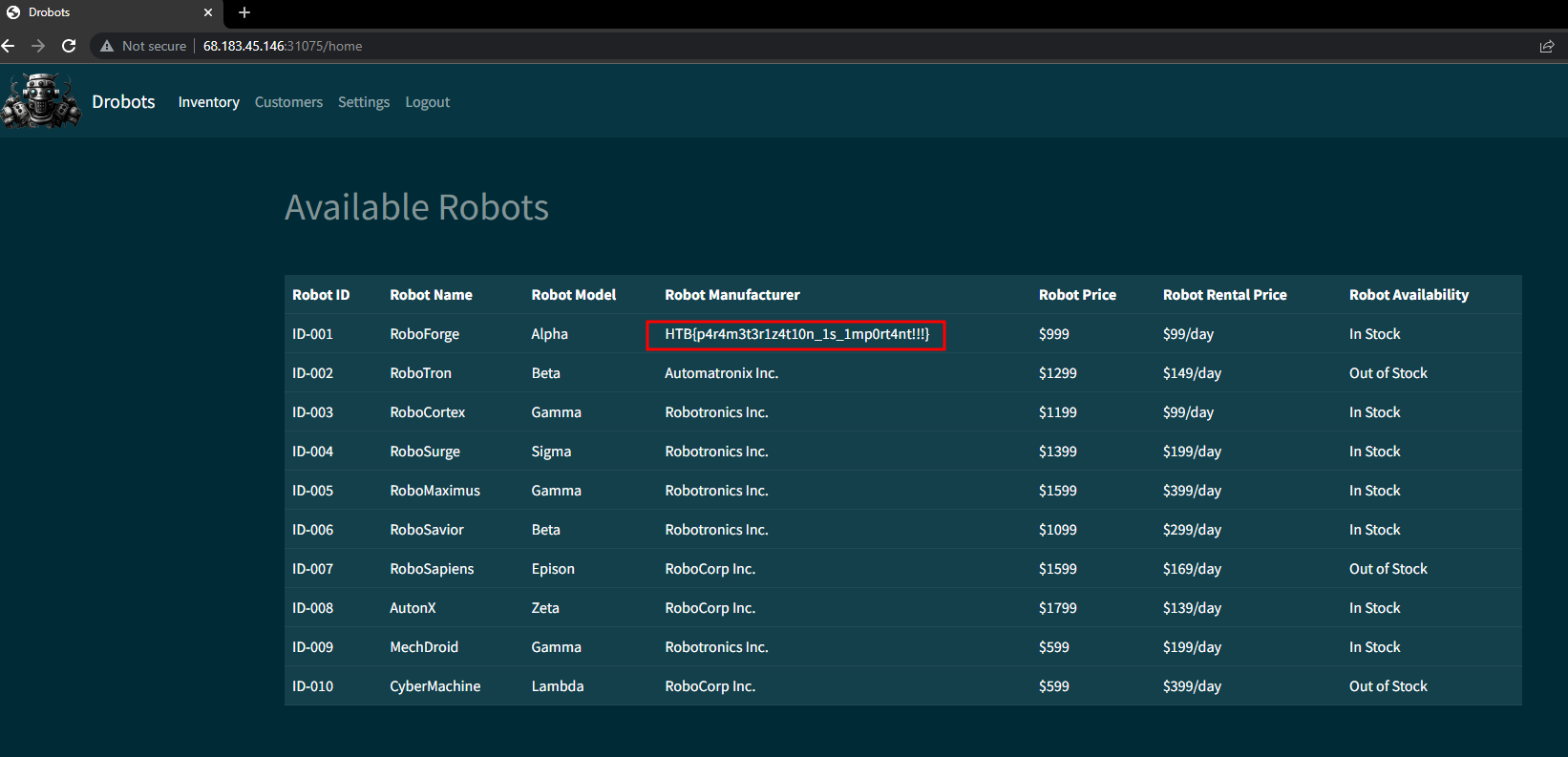Click the Robot Manufacturer column header
This screenshot has height=757, width=1568.
click(732, 295)
